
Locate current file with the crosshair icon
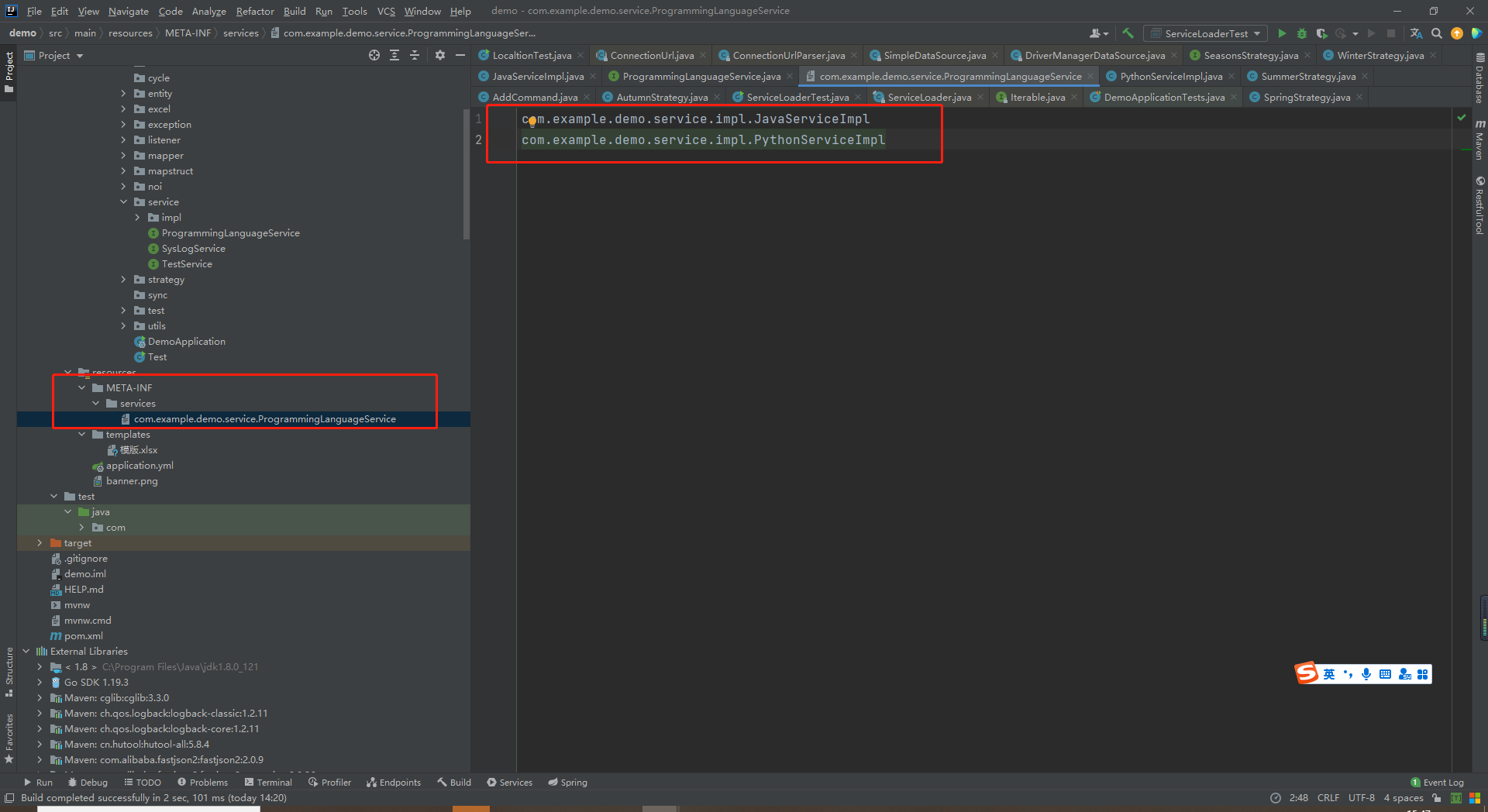pos(374,55)
